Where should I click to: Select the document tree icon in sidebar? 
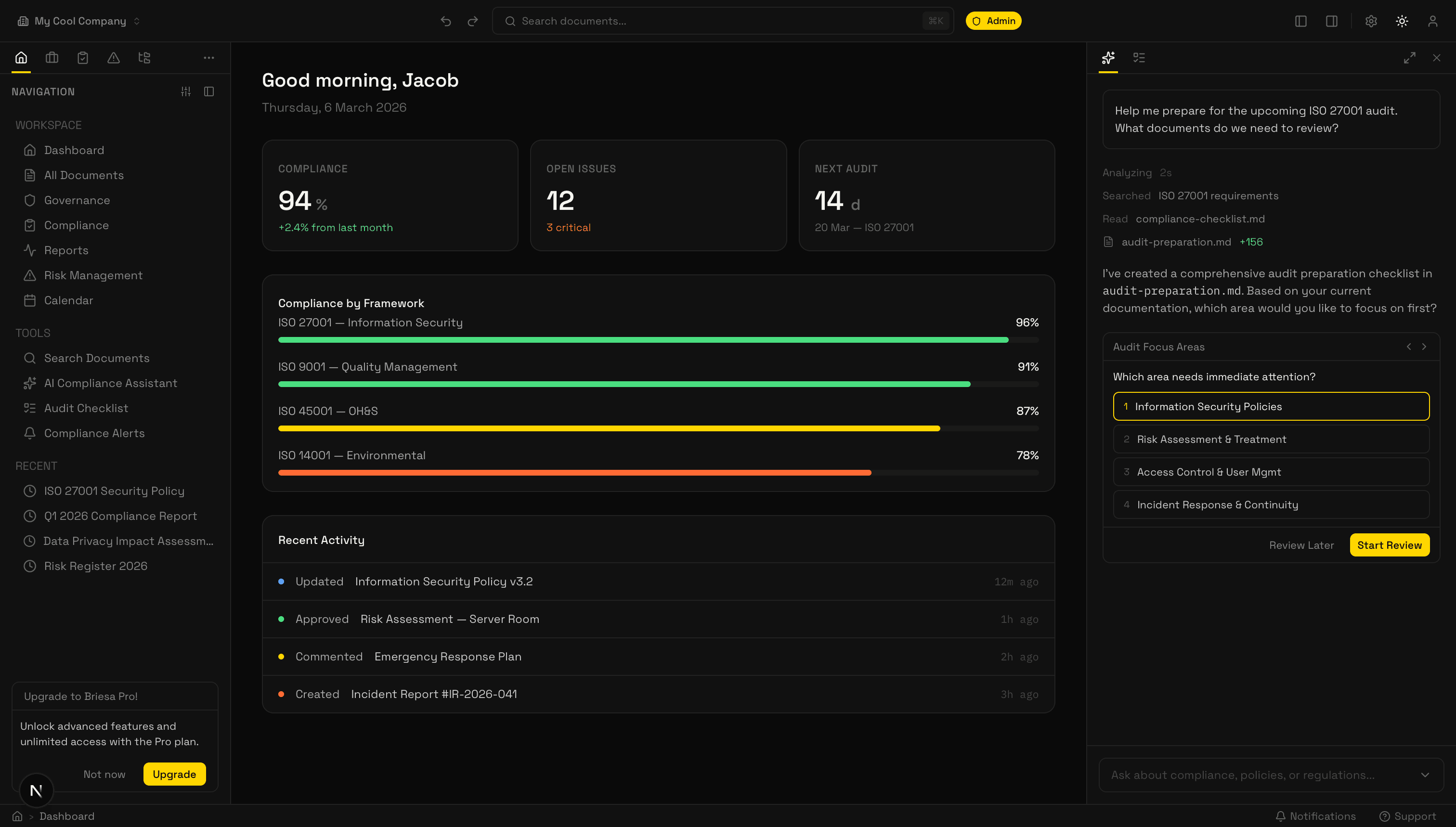[x=144, y=57]
